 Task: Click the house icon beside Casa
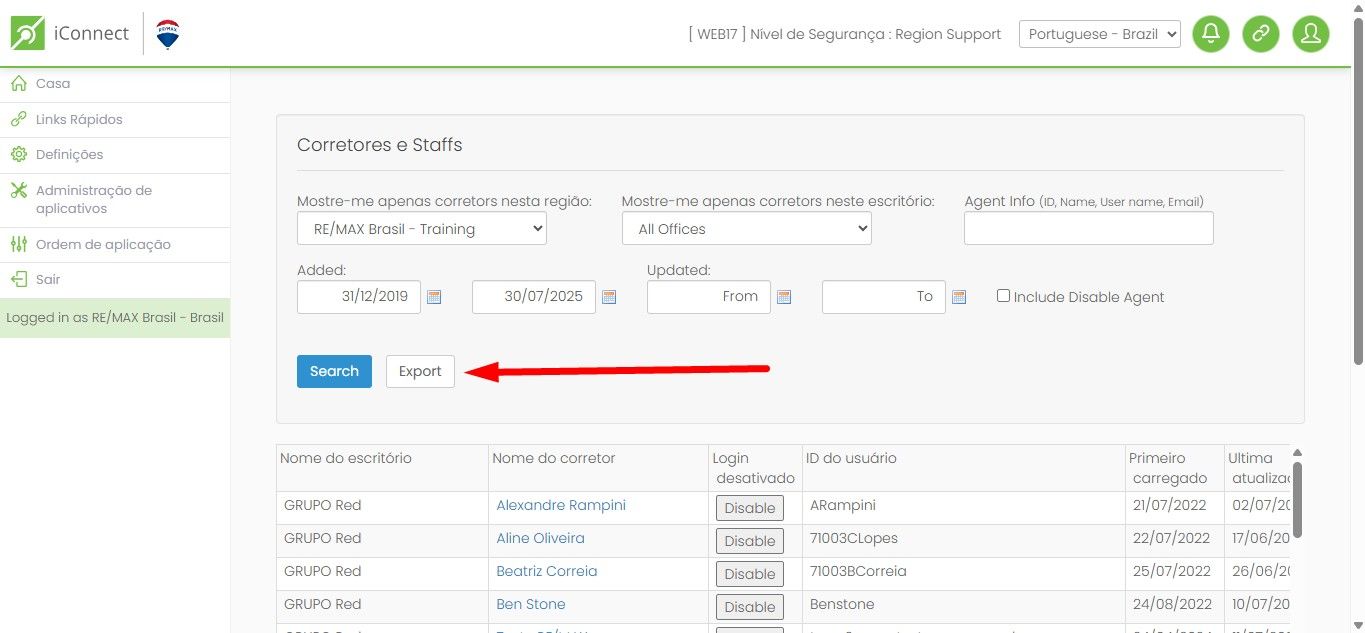[x=18, y=83]
